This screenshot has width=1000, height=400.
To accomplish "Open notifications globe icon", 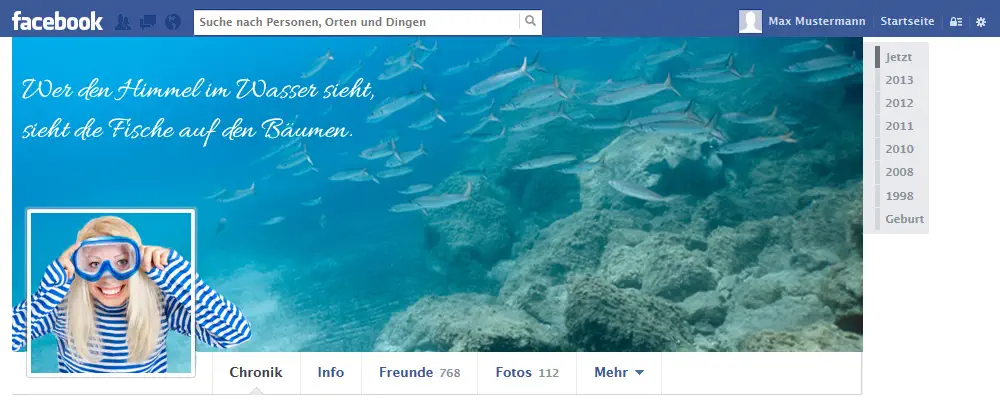I will pyautogui.click(x=173, y=22).
